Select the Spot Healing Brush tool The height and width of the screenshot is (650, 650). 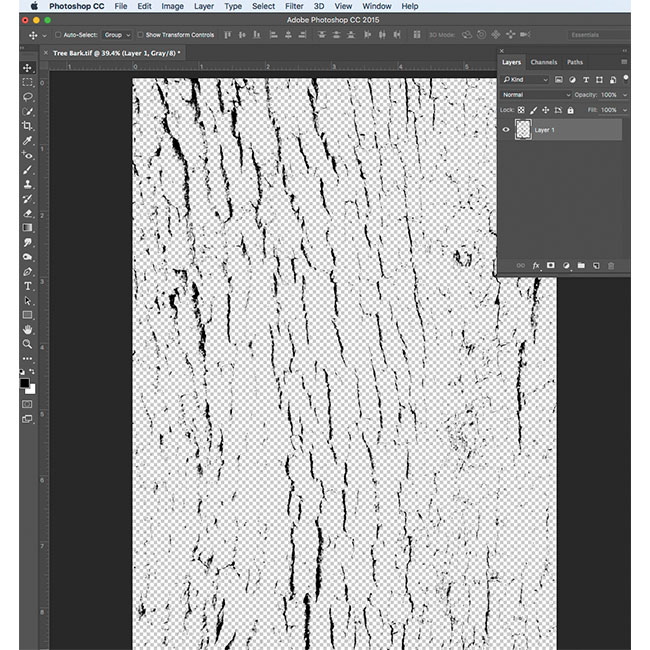coord(28,155)
